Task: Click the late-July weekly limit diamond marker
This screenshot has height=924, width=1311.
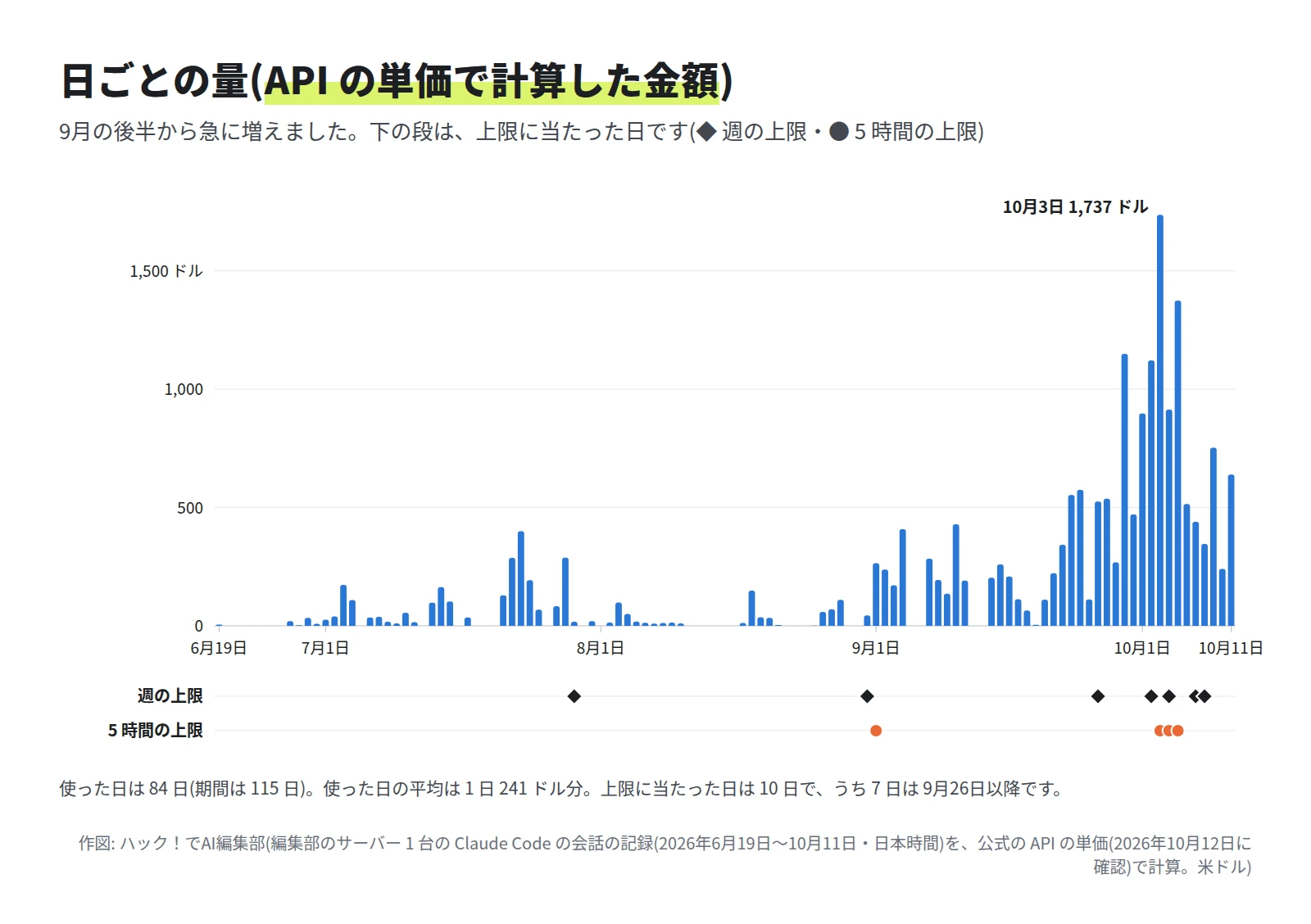Action: 574,696
